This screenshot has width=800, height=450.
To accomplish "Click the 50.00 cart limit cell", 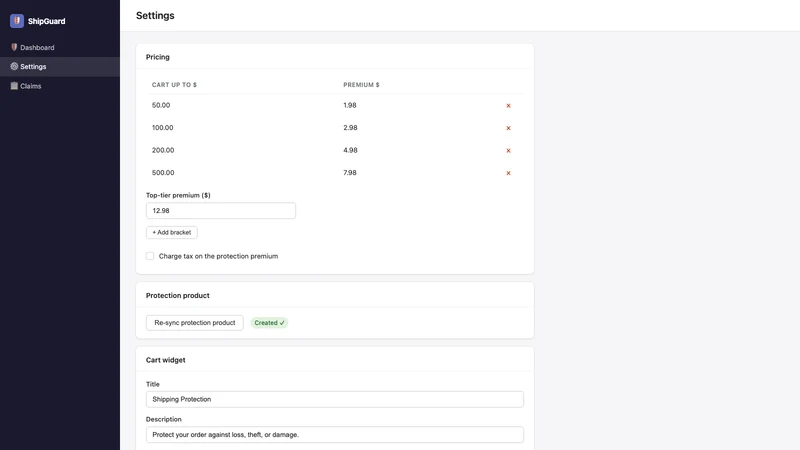I will tap(161, 105).
